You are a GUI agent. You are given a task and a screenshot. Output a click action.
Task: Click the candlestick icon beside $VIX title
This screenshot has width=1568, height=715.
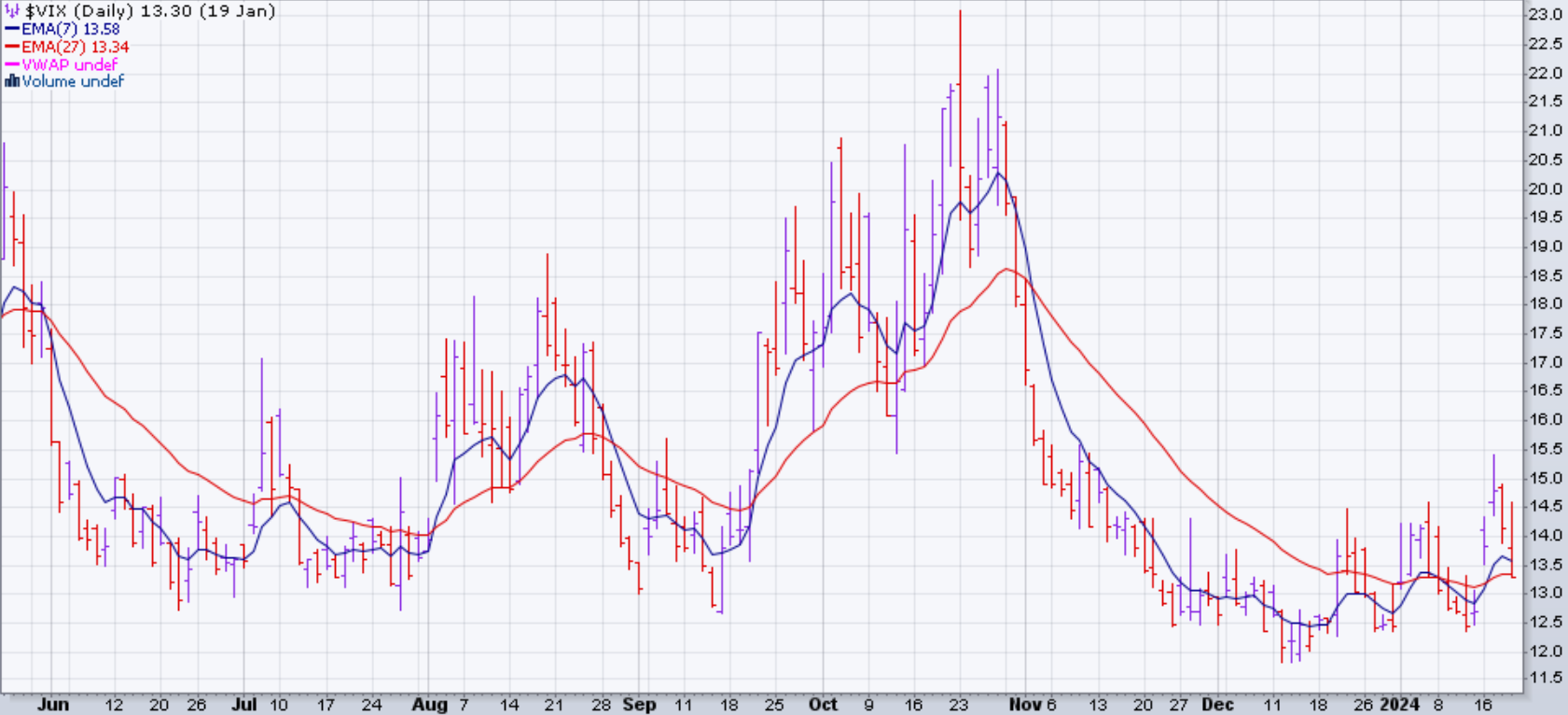12,11
